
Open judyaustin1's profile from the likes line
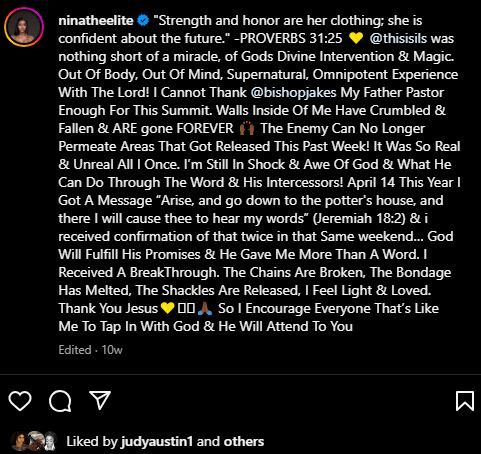click(x=157, y=442)
